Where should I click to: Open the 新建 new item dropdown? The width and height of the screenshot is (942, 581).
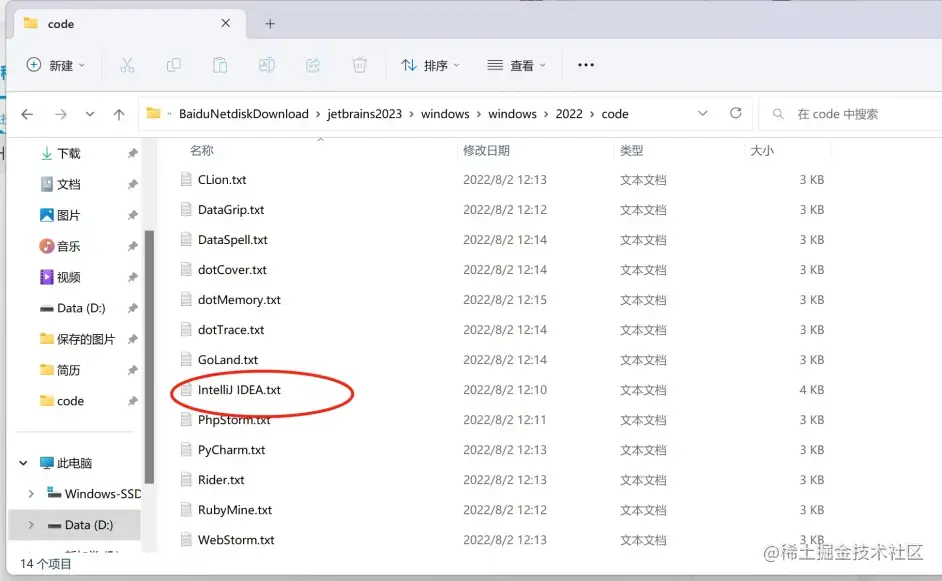[x=55, y=65]
